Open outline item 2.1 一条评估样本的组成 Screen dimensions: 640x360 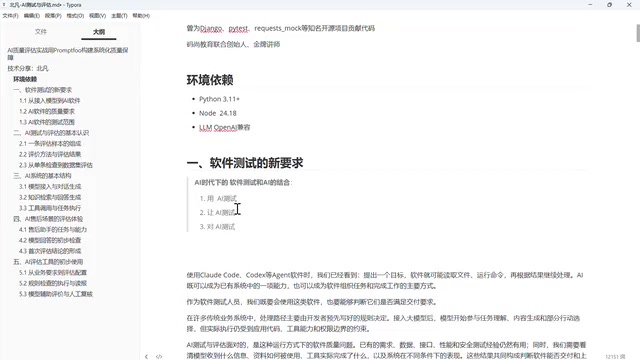tap(50, 143)
